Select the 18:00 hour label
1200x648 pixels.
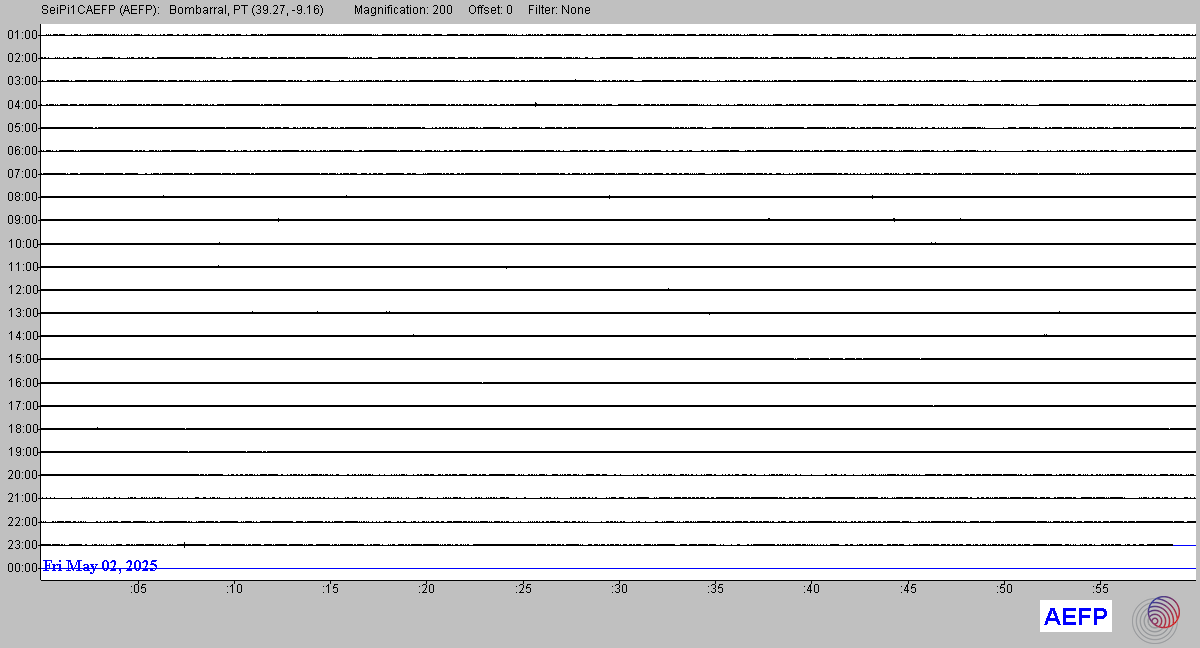(x=22, y=429)
